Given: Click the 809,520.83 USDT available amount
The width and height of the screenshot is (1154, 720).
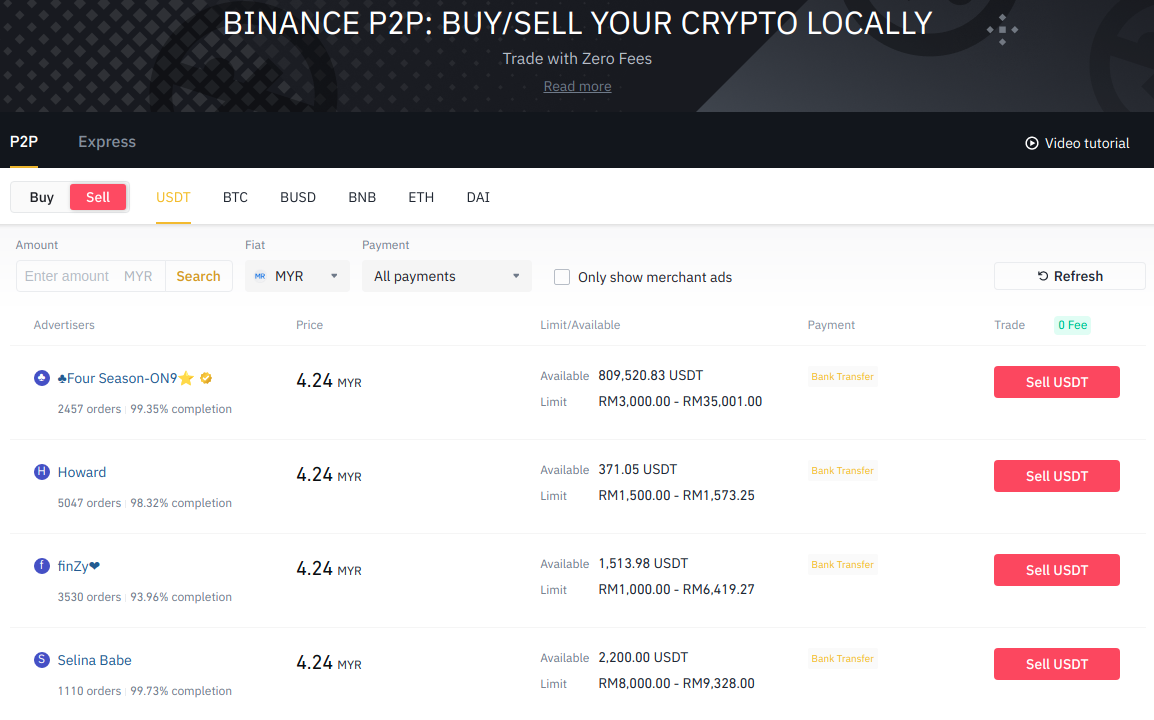Looking at the screenshot, I should (x=651, y=375).
